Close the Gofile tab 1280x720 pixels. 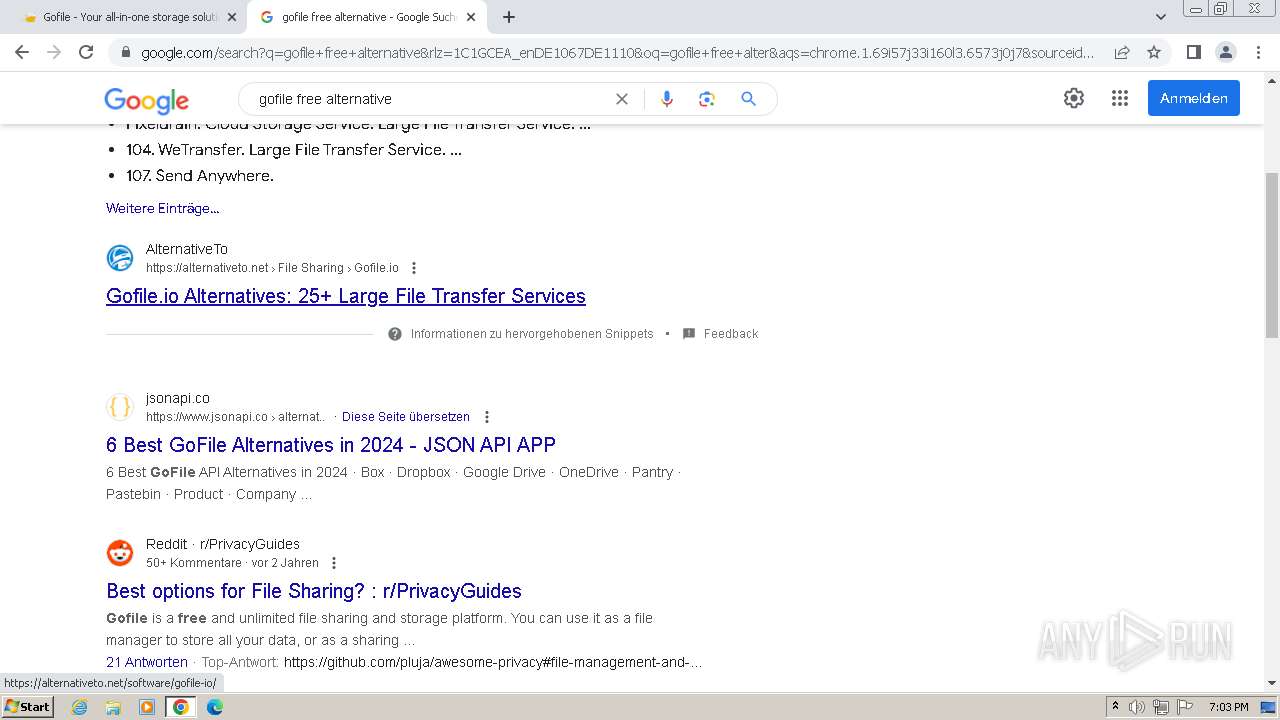point(232,17)
